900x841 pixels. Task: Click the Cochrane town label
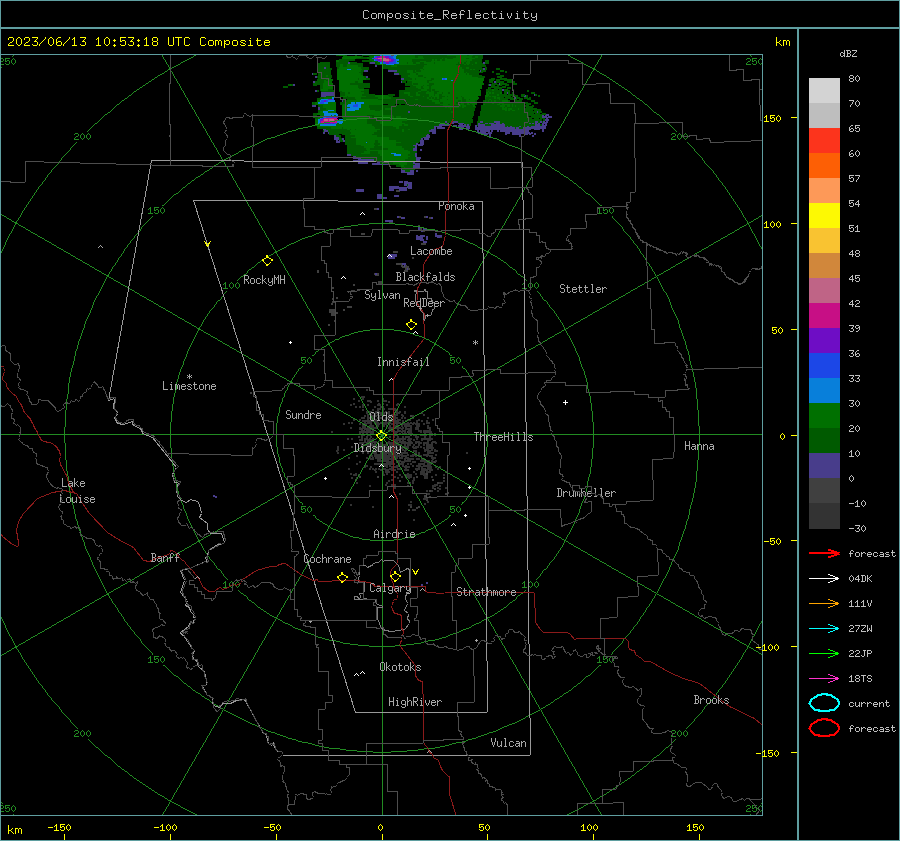point(327,559)
